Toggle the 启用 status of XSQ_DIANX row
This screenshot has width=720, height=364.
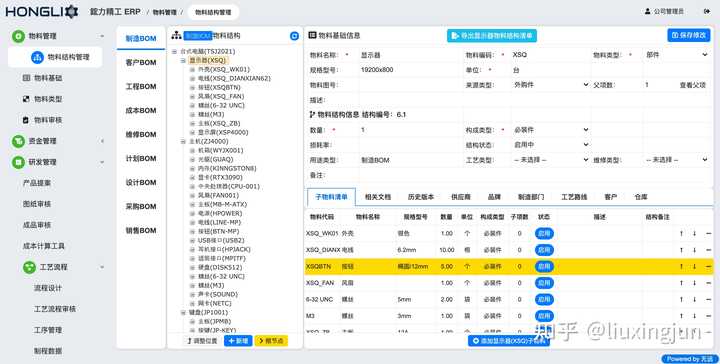click(544, 250)
